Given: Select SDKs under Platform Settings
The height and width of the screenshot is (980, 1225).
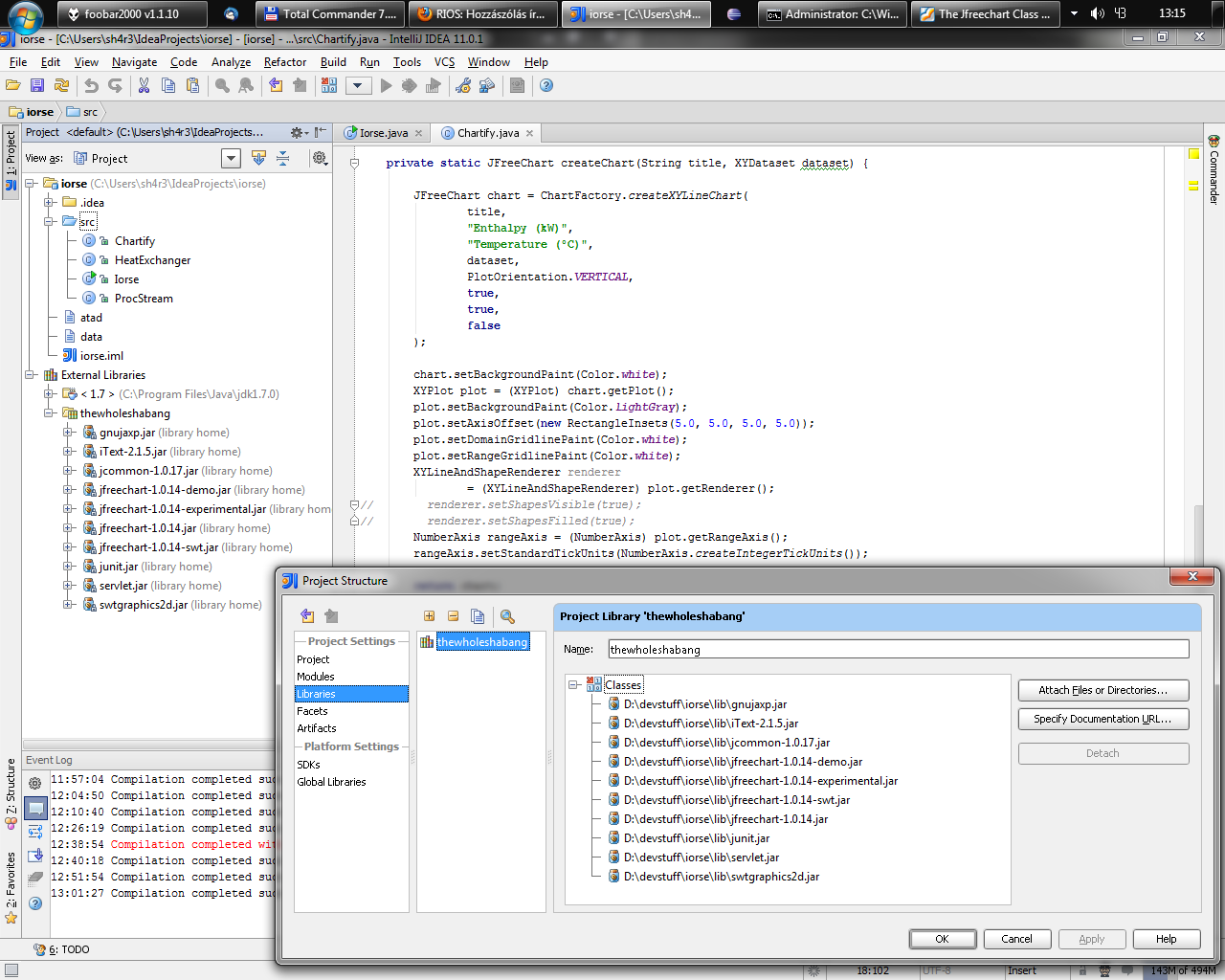Looking at the screenshot, I should 308,765.
